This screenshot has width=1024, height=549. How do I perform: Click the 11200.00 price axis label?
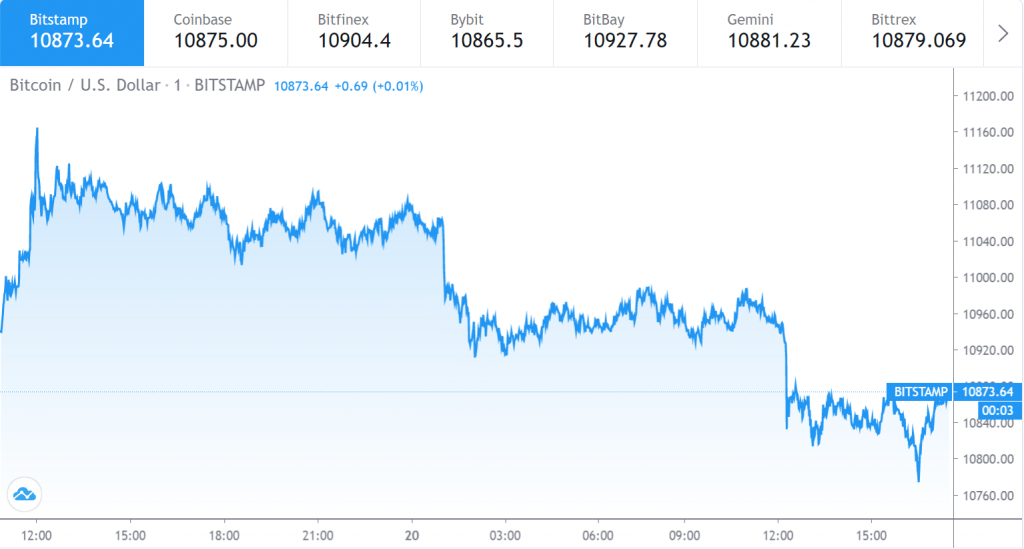(984, 96)
